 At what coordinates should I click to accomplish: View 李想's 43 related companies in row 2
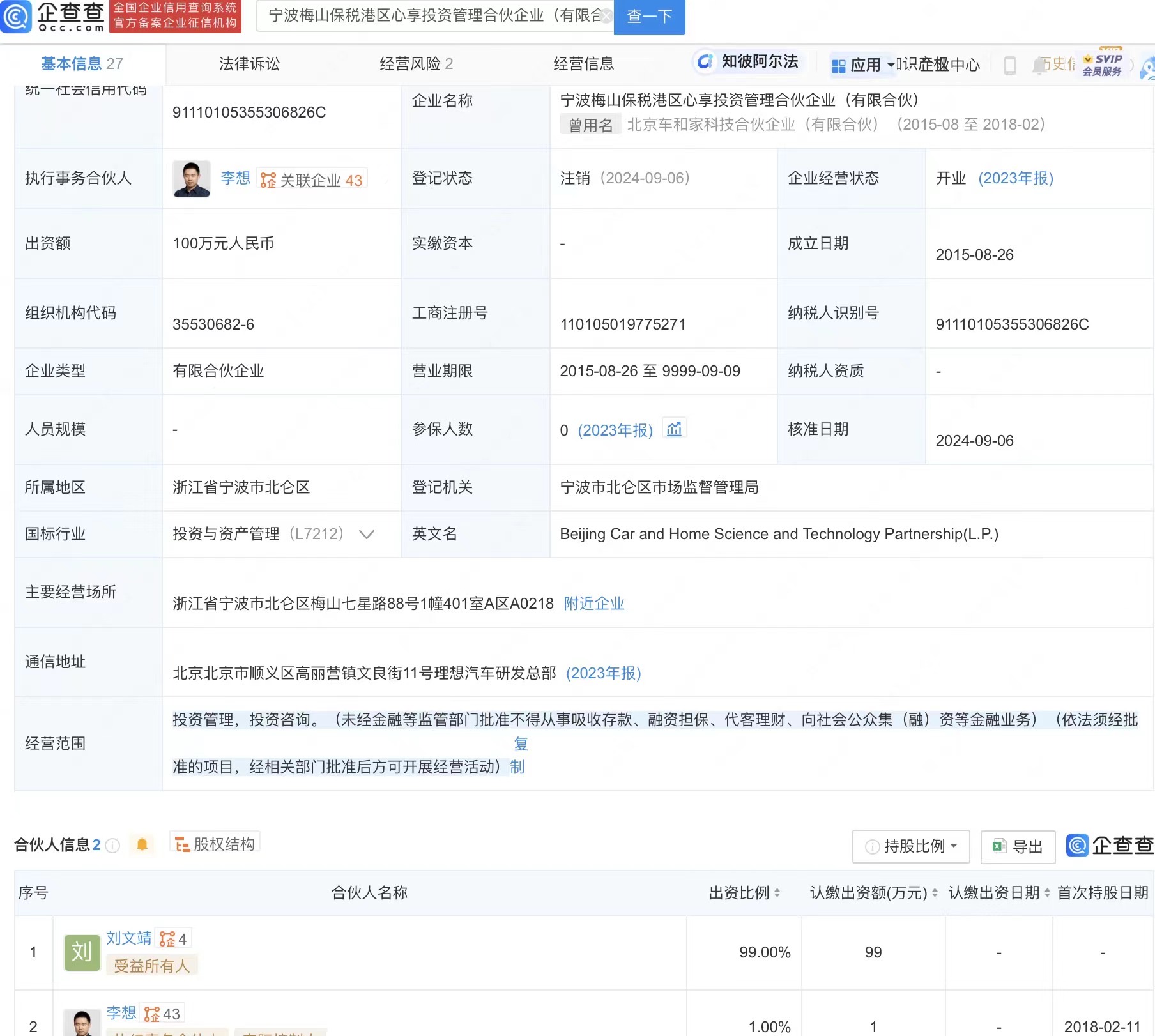(x=162, y=1014)
